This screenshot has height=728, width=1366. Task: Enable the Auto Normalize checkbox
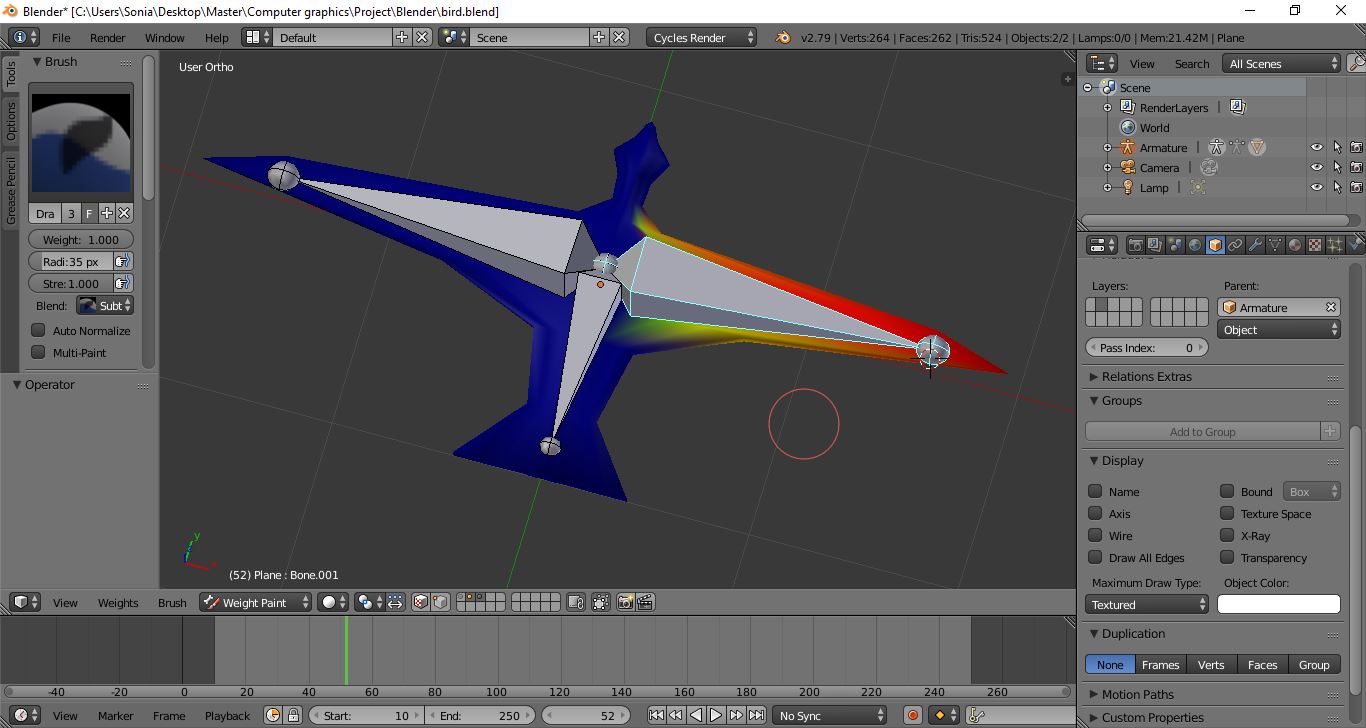click(38, 330)
